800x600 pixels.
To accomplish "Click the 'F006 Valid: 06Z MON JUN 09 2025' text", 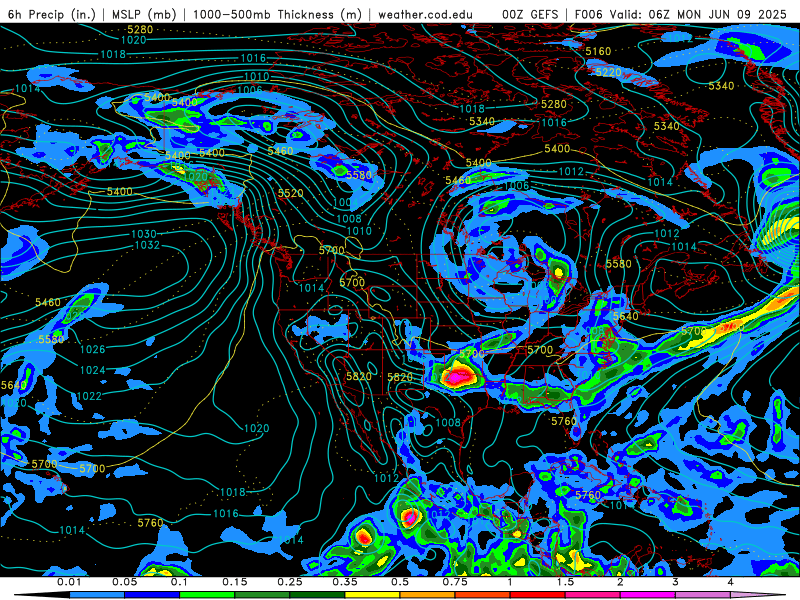I will tap(681, 14).
